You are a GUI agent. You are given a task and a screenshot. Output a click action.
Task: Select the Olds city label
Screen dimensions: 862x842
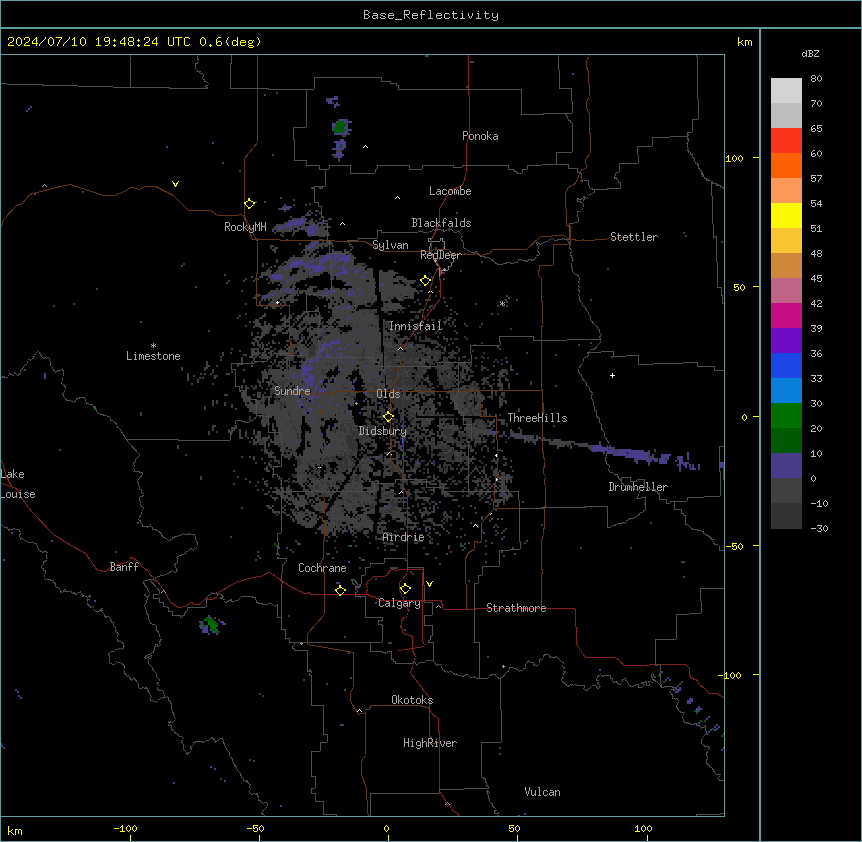[388, 394]
